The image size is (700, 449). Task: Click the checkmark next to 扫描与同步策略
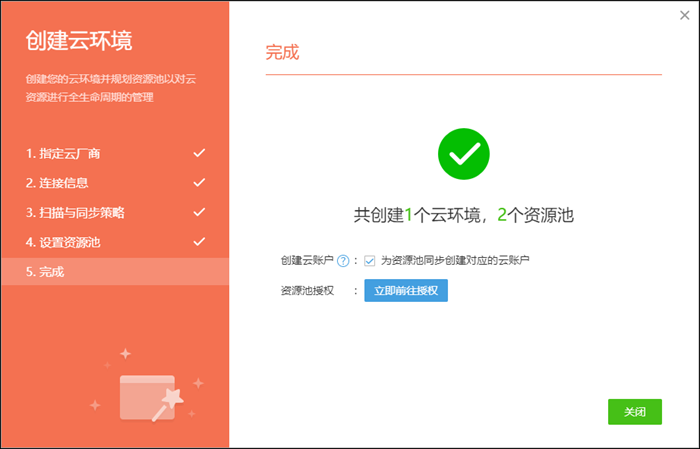199,212
